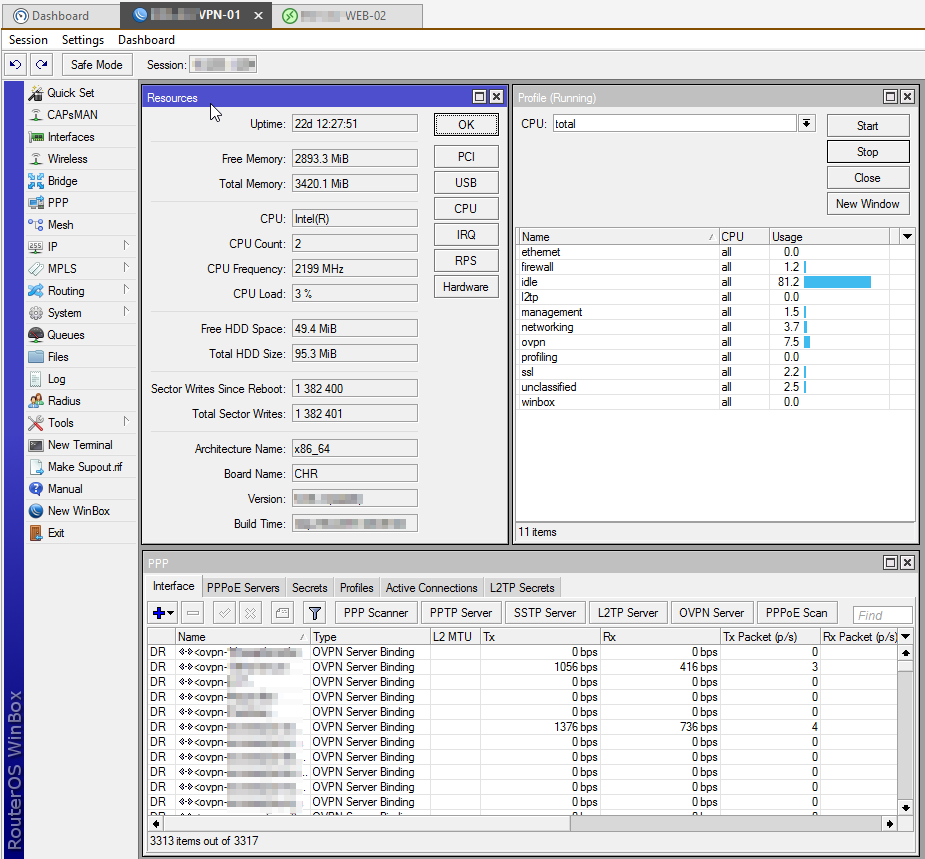Expand the System submenu
The width and height of the screenshot is (925, 859).
126,312
